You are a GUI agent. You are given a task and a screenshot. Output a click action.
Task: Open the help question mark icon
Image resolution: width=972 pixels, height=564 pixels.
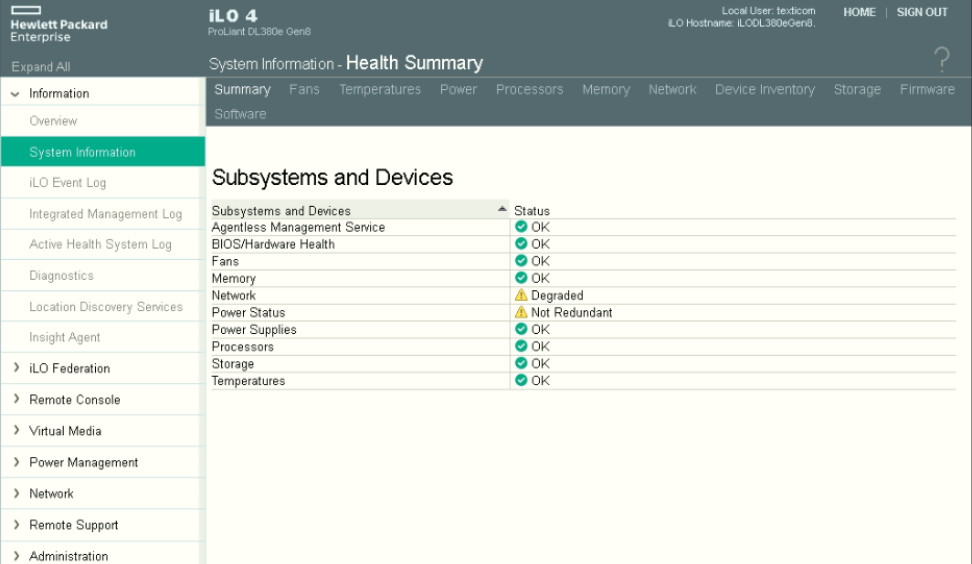pos(942,59)
